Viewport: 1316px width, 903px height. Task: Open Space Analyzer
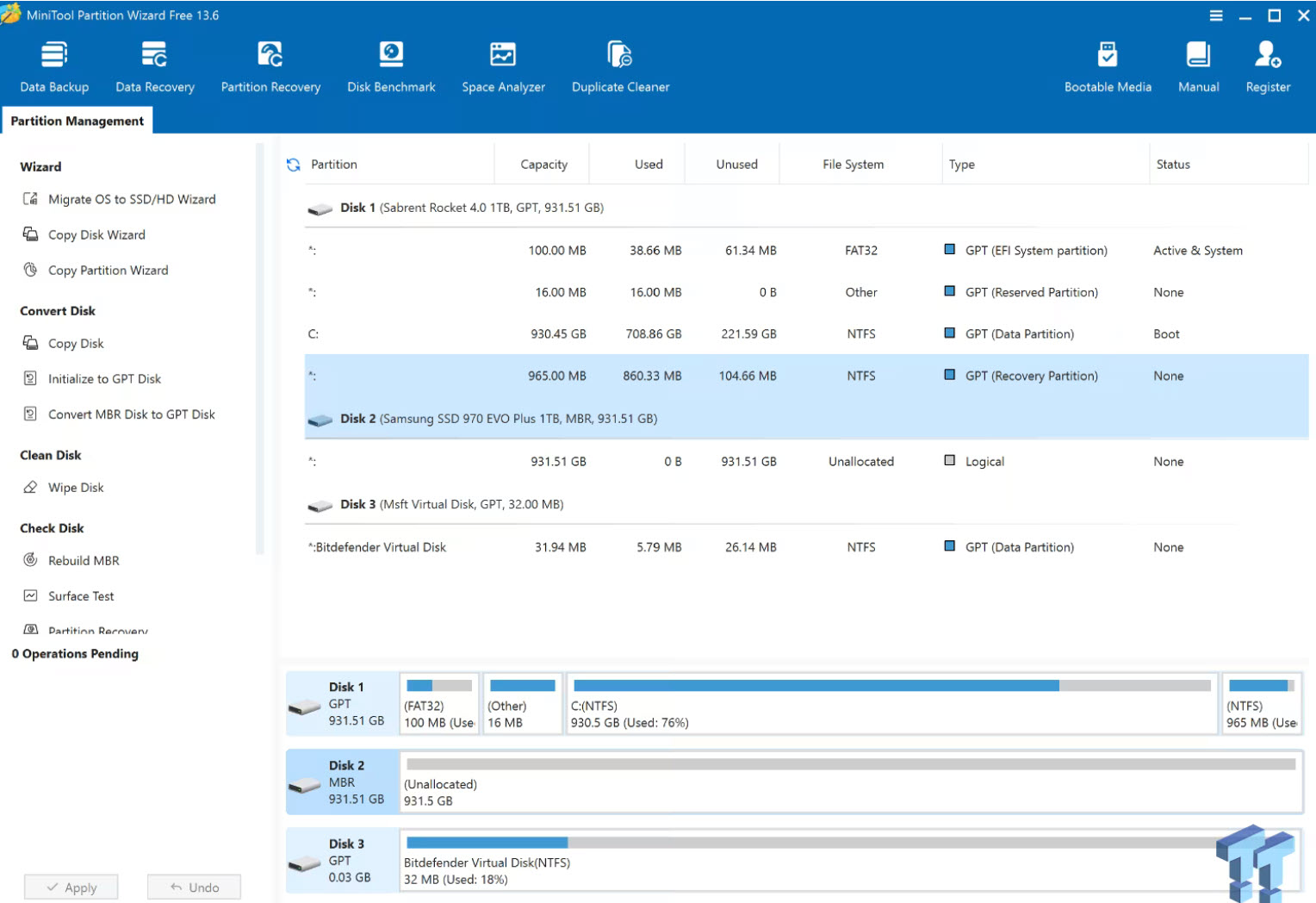pyautogui.click(x=503, y=66)
